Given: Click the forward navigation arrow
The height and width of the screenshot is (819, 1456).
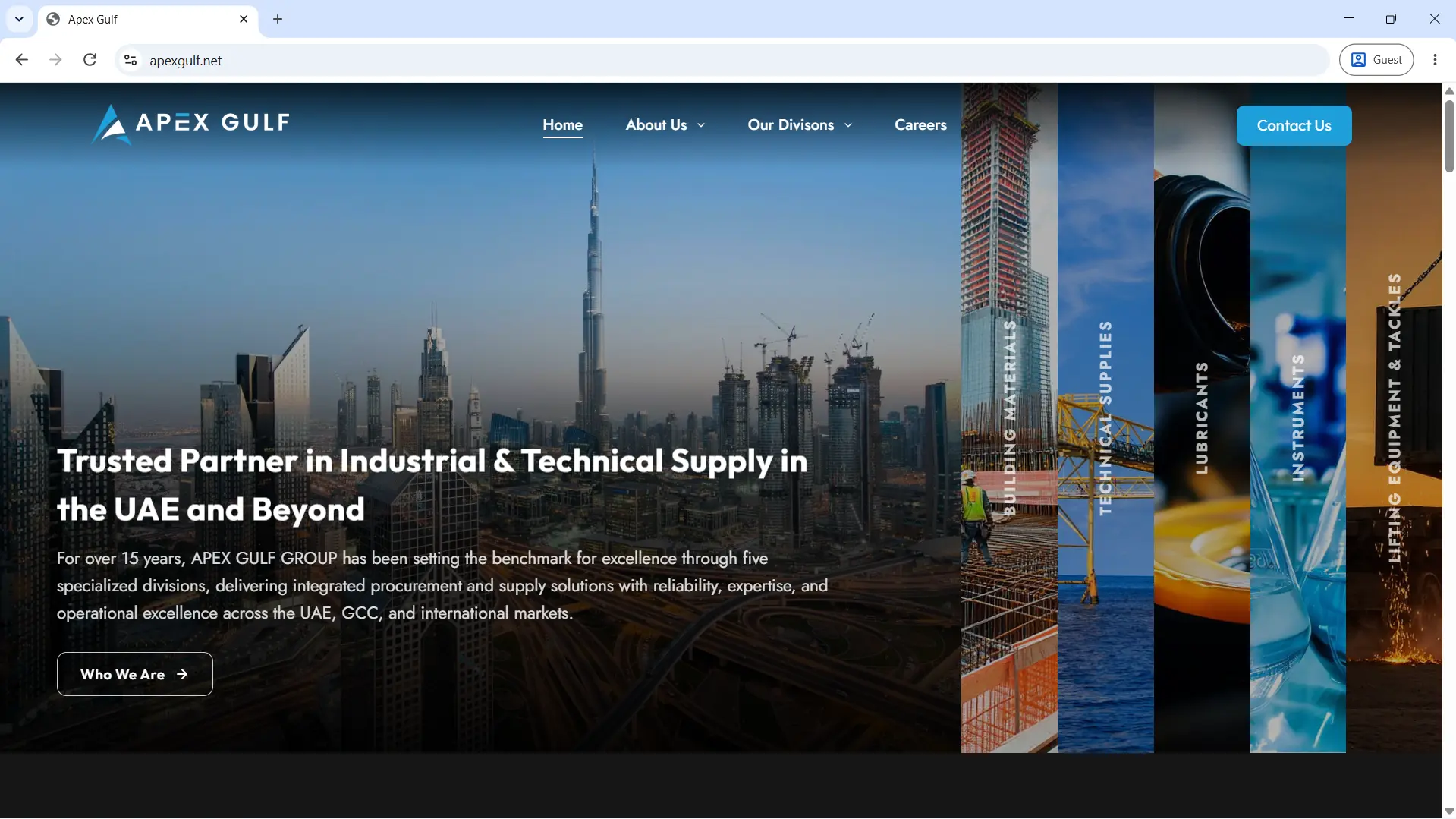Looking at the screenshot, I should (55, 60).
